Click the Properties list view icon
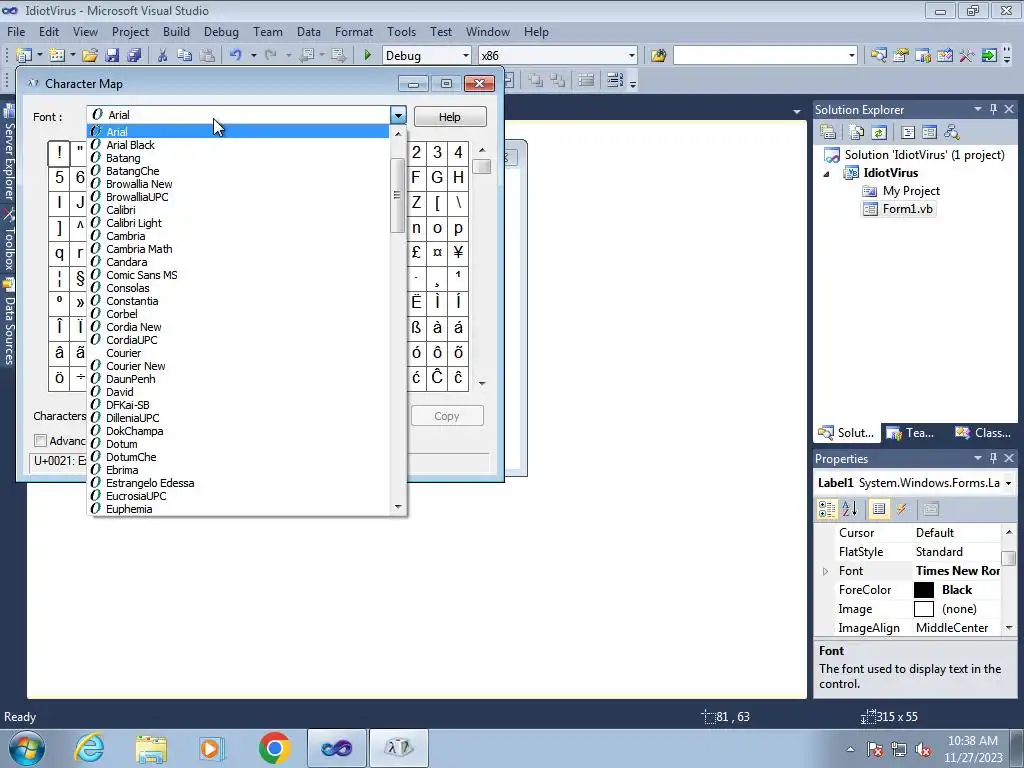 tap(879, 509)
